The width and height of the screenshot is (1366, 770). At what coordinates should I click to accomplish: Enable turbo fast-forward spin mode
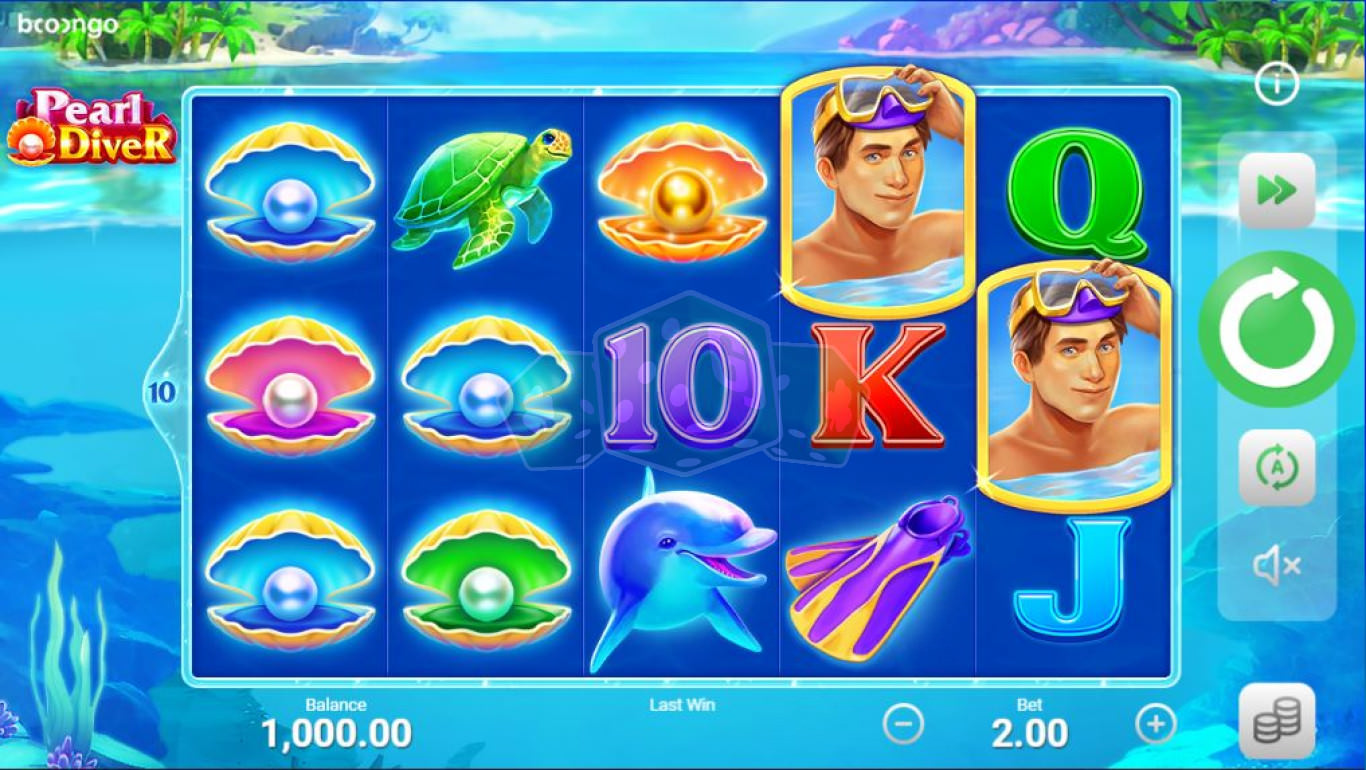tap(1277, 190)
